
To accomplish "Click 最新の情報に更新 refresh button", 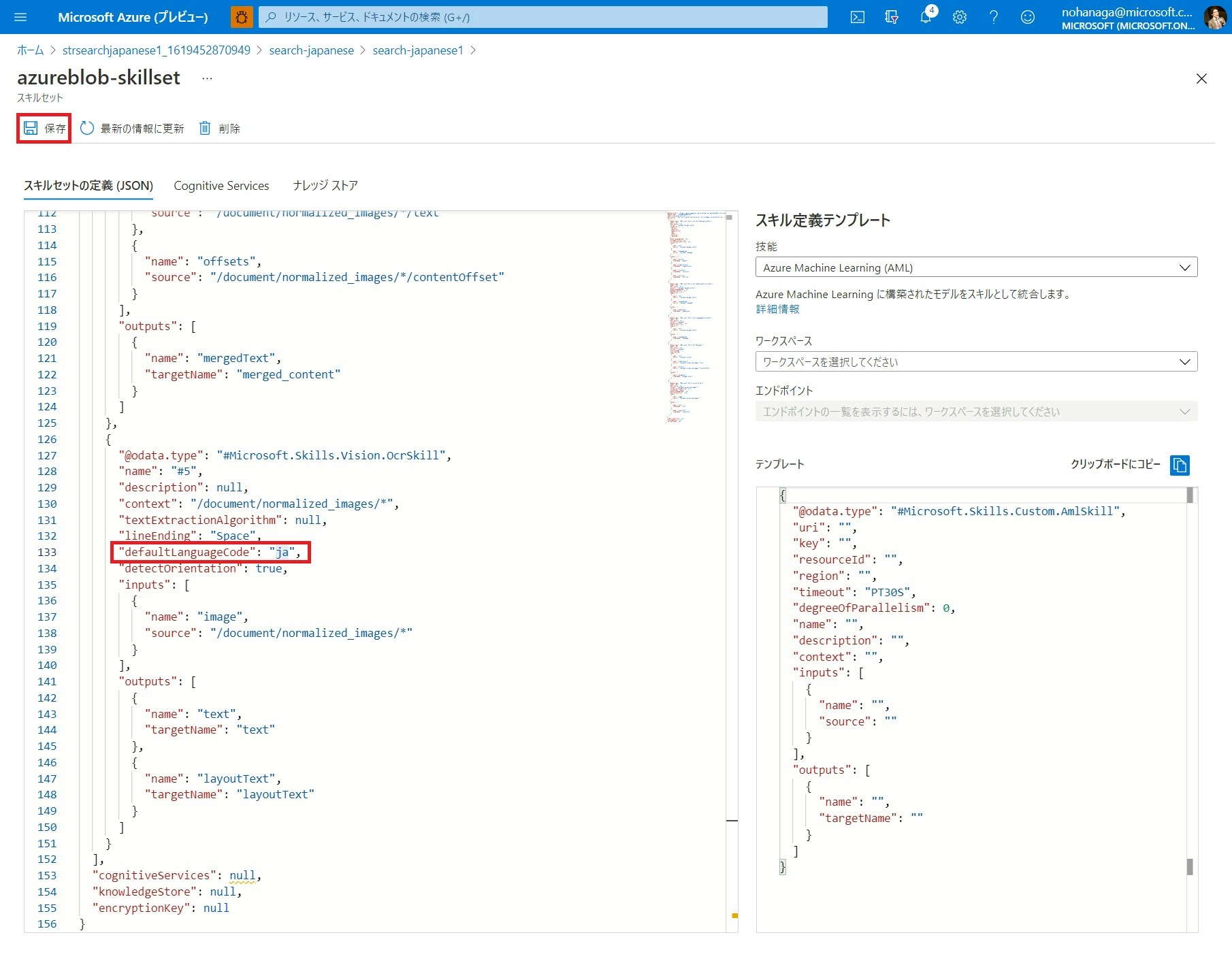I will (x=133, y=128).
